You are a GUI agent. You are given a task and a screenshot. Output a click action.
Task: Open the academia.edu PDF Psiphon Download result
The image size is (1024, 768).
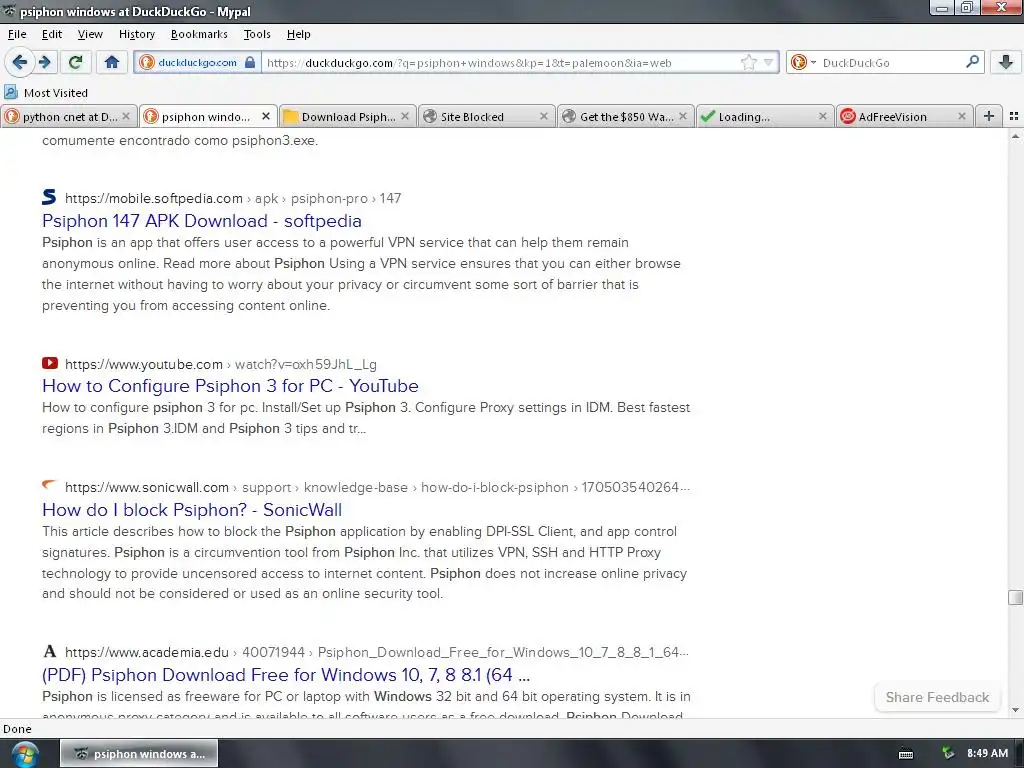pyautogui.click(x=285, y=675)
